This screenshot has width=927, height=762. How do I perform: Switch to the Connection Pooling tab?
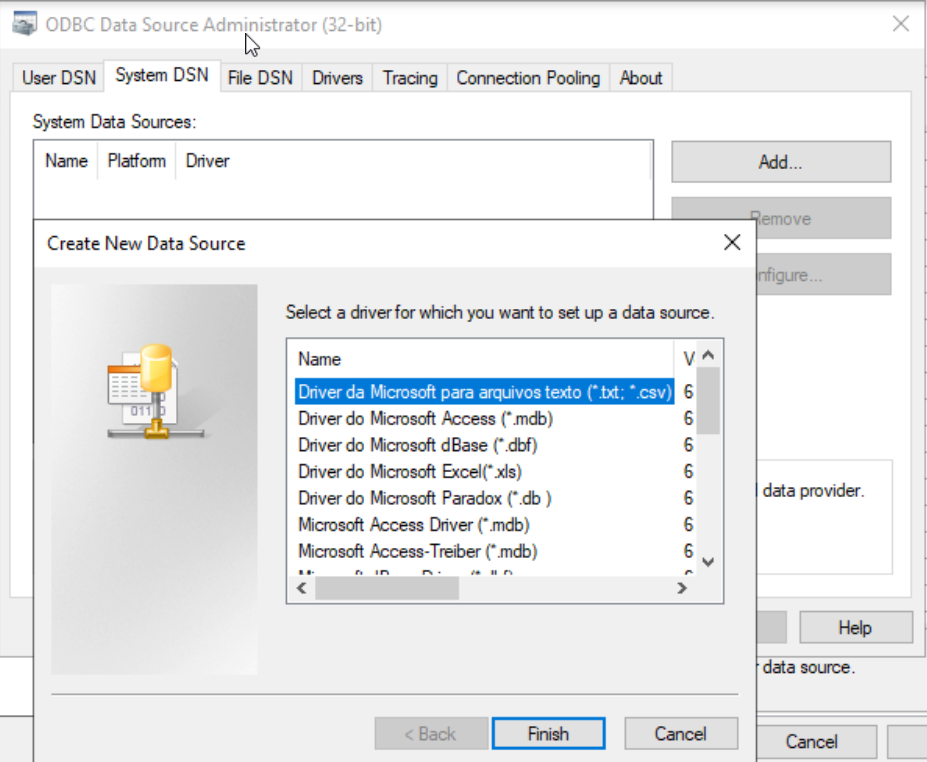528,77
